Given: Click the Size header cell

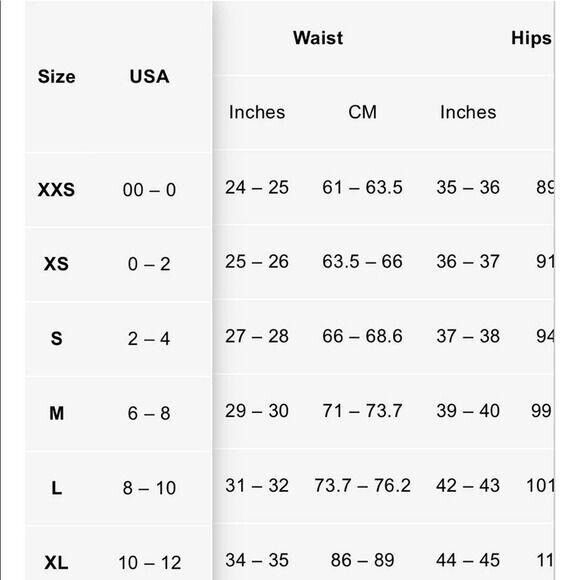Looking at the screenshot, I should (x=57, y=77).
